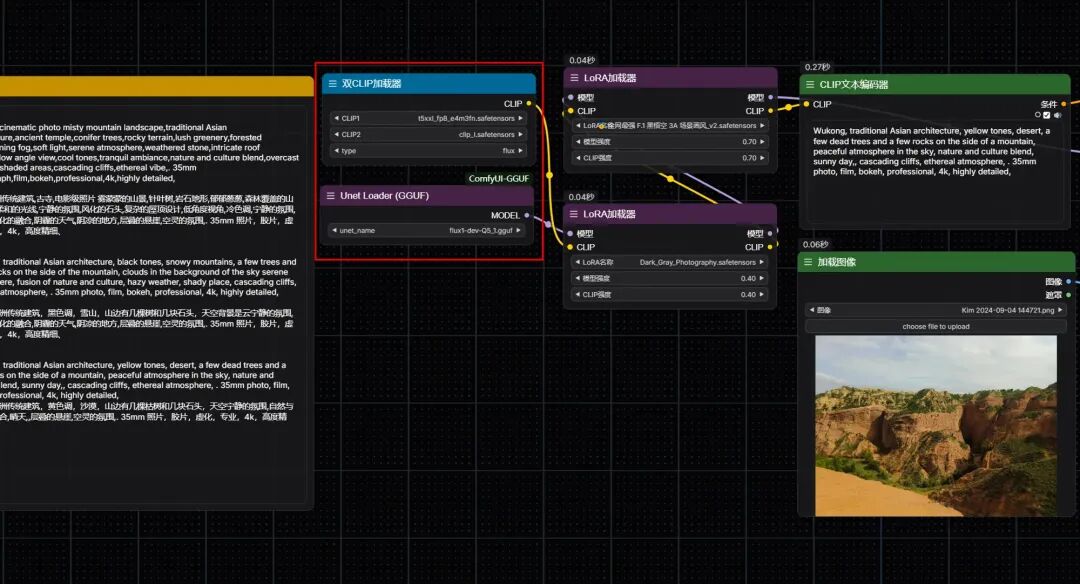The width and height of the screenshot is (1080, 584).
Task: Click the CLIP强度 0.70 value field
Action: 670,158
